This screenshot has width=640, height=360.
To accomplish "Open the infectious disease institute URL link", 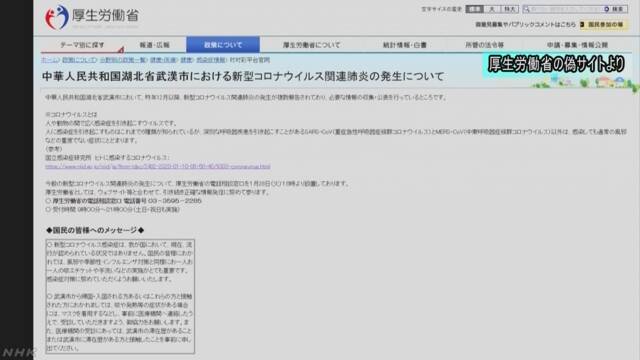I will [x=158, y=167].
